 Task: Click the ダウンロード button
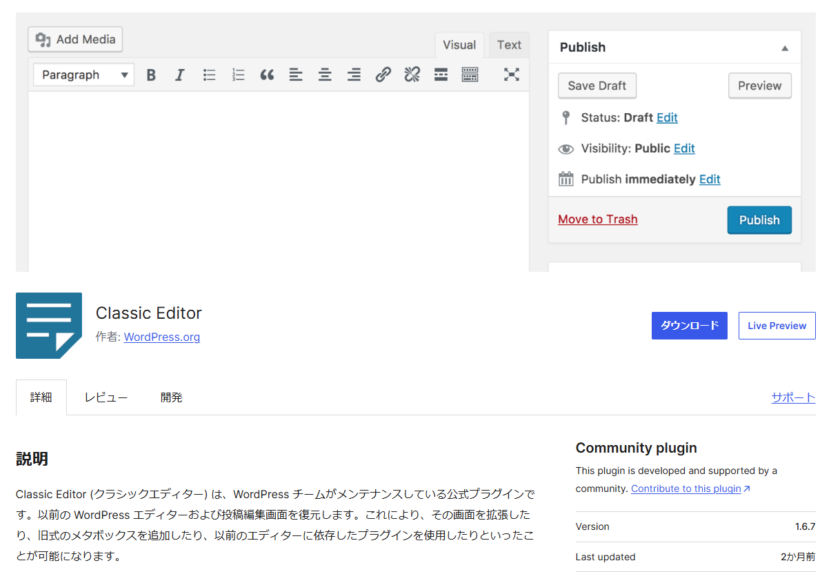coord(689,326)
